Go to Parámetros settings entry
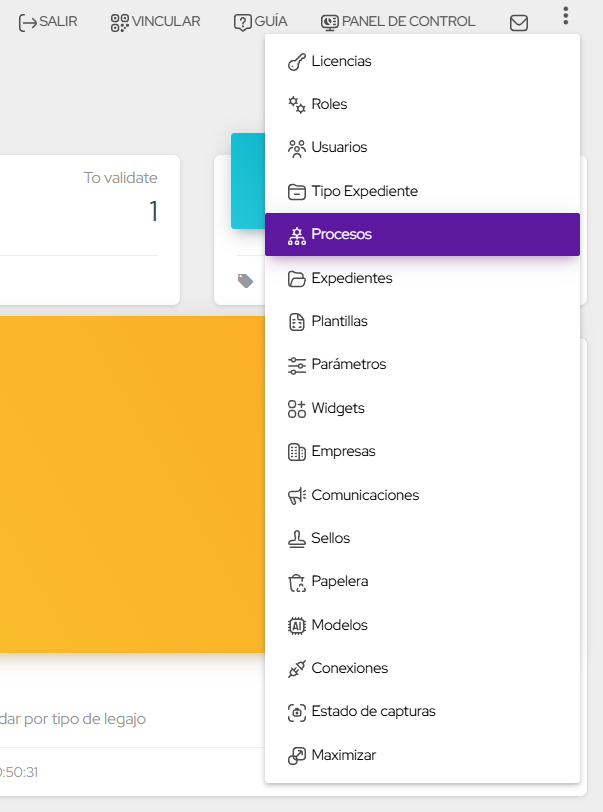 point(348,365)
